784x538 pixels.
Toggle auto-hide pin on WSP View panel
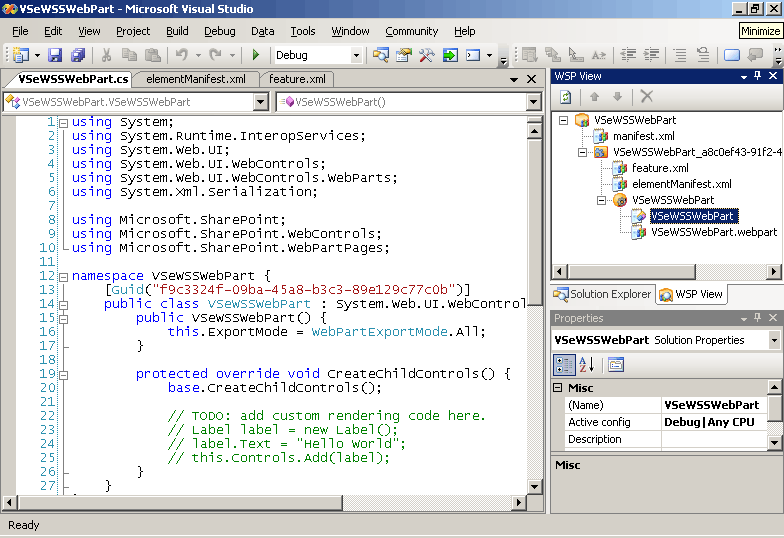coord(758,76)
